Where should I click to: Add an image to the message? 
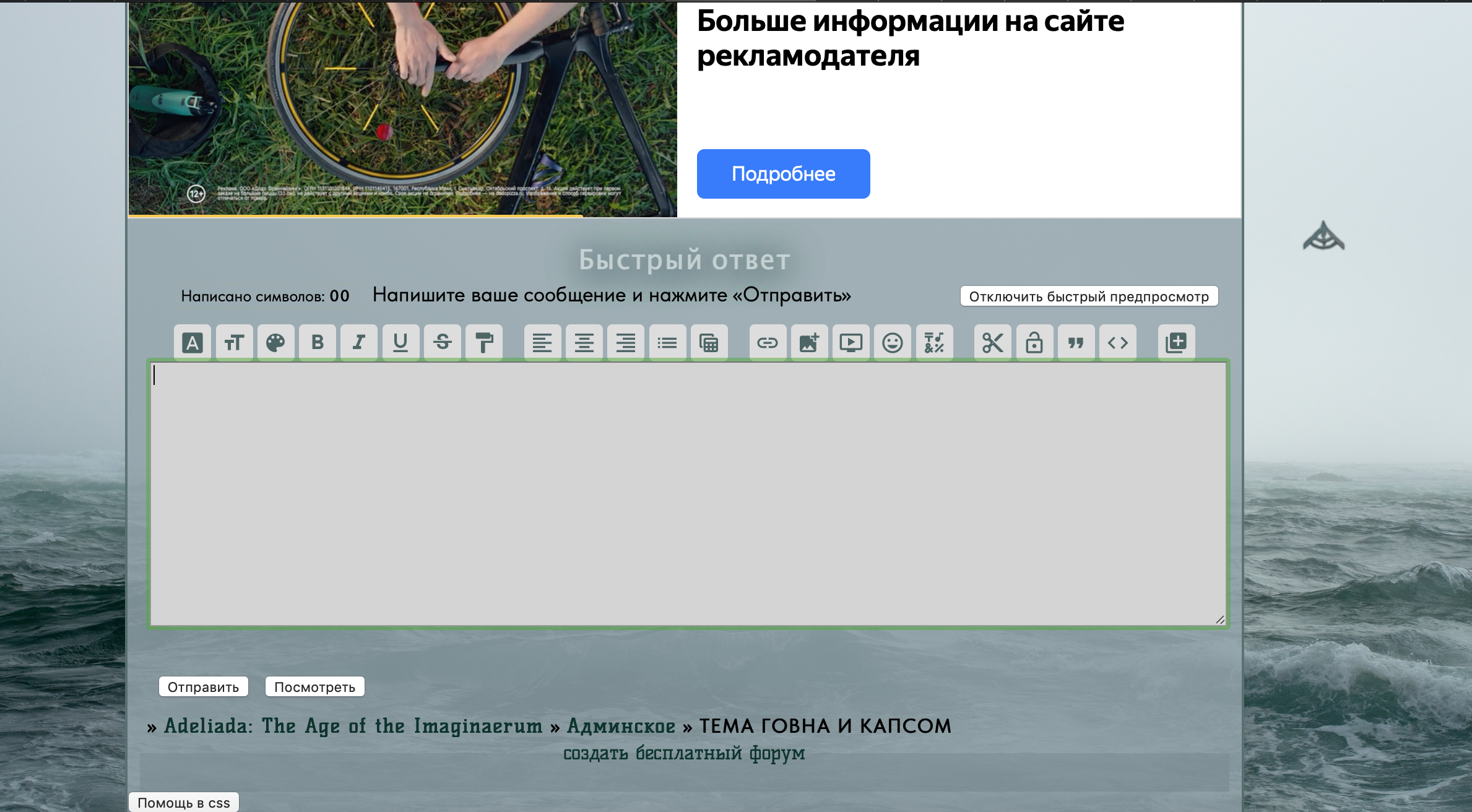click(x=809, y=342)
